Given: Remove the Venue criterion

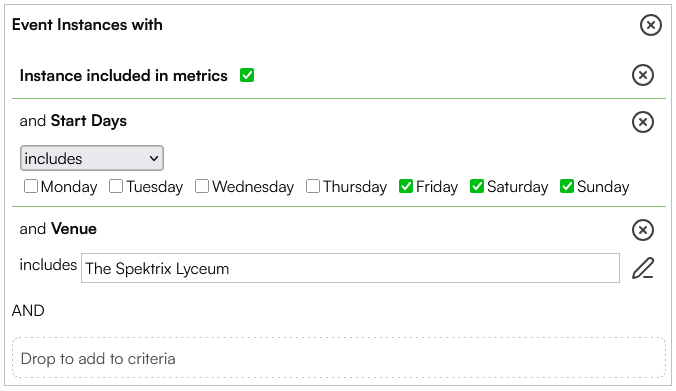Looking at the screenshot, I should click(x=643, y=230).
